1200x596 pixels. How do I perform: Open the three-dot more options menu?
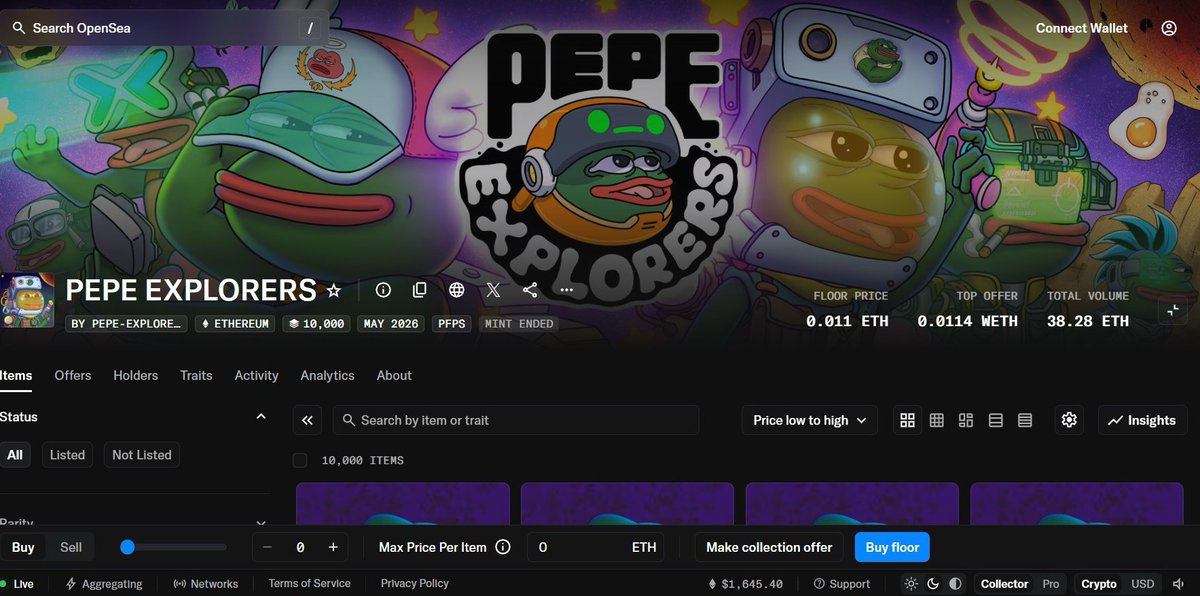(567, 290)
